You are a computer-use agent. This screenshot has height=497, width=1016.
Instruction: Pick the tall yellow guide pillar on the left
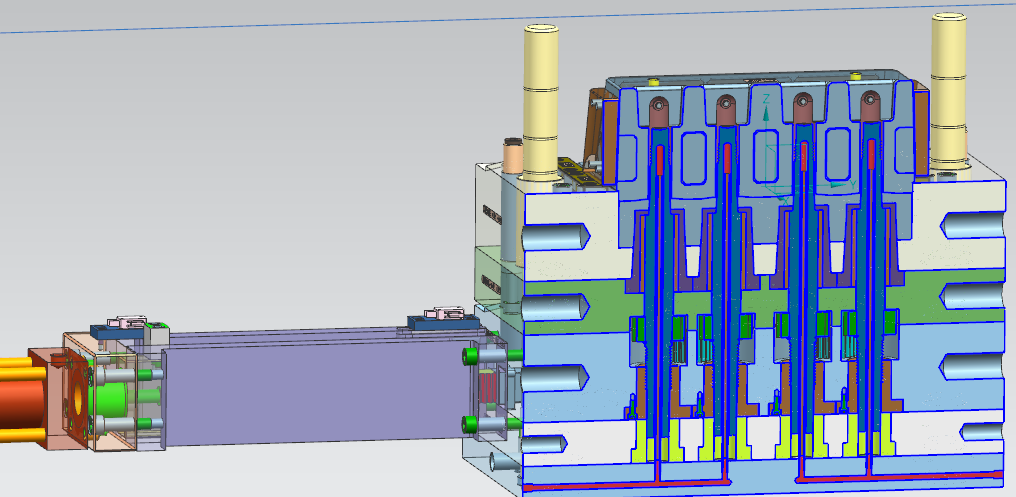click(541, 103)
